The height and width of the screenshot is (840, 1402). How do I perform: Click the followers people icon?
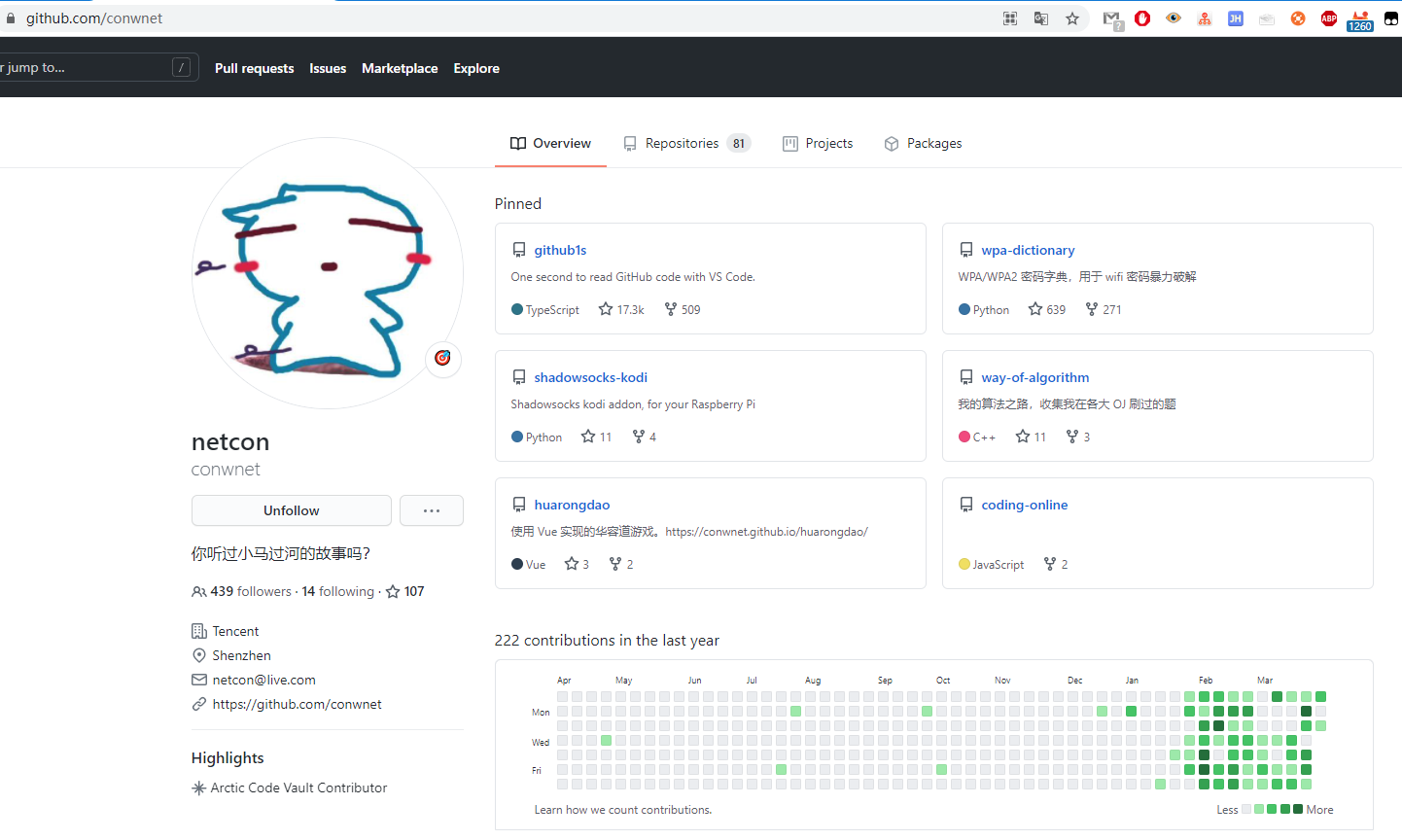[198, 591]
